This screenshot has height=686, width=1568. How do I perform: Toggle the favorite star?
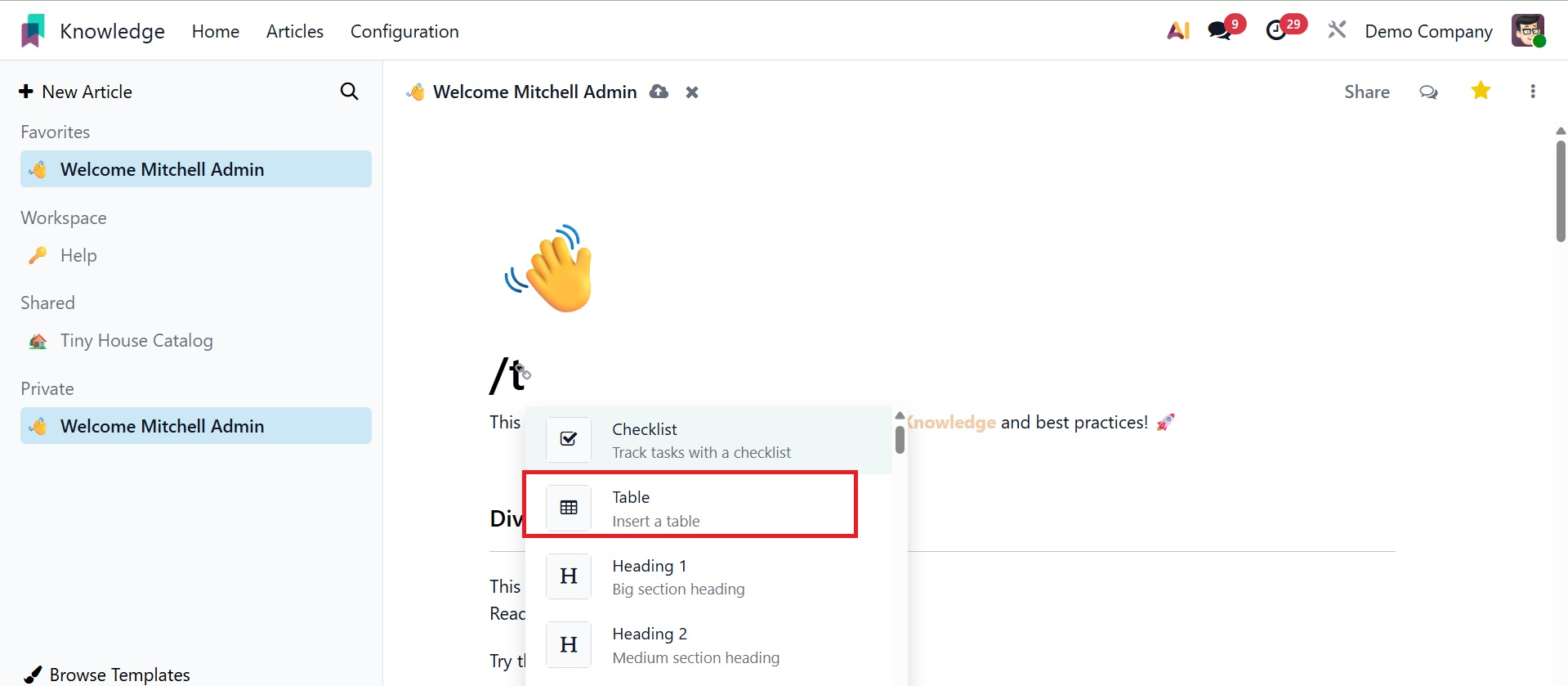(1481, 91)
